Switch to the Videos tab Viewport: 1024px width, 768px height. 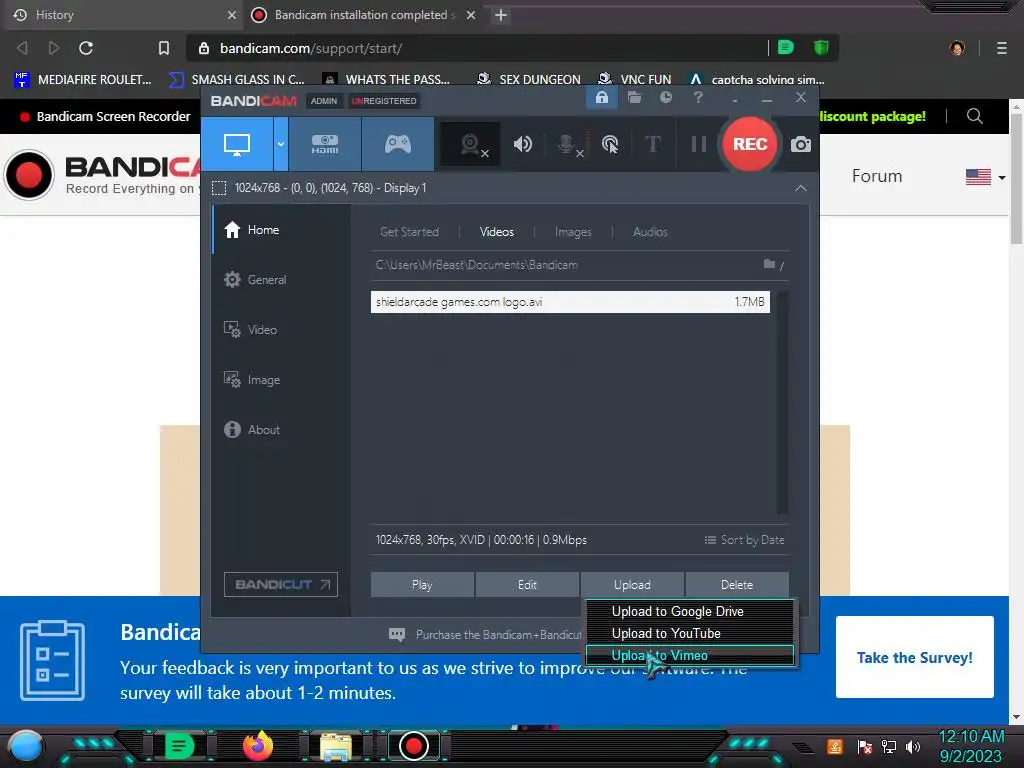[x=496, y=232]
